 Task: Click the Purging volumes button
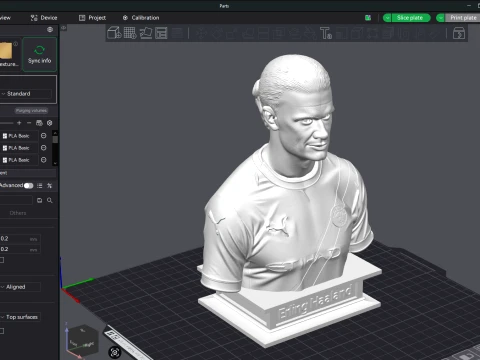(31, 111)
